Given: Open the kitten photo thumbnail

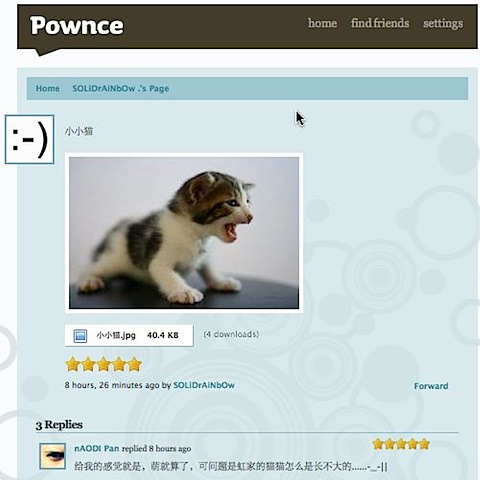Looking at the screenshot, I should 184,233.
